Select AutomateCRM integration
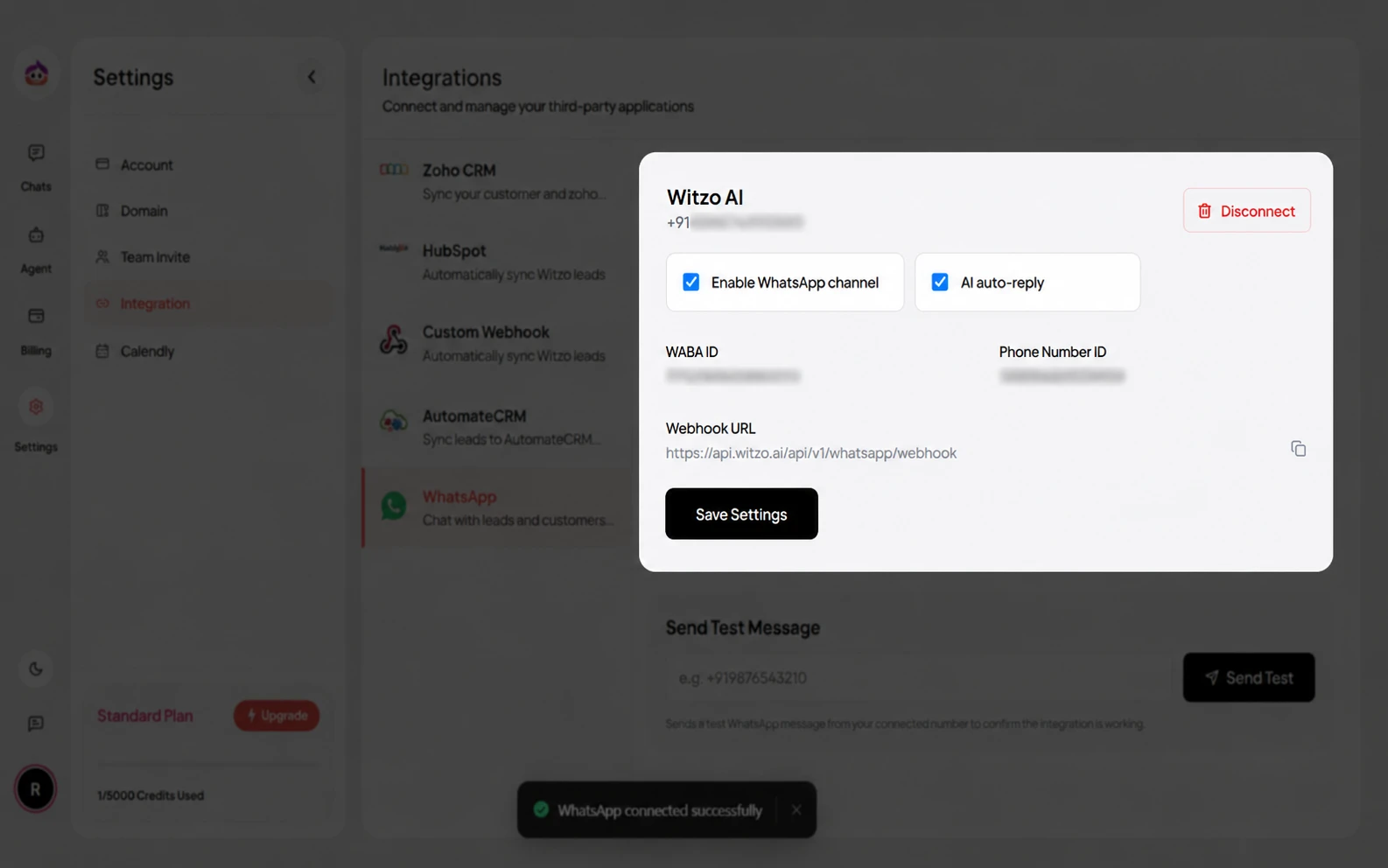Screen dimensions: 1388x868 (x=496, y=426)
